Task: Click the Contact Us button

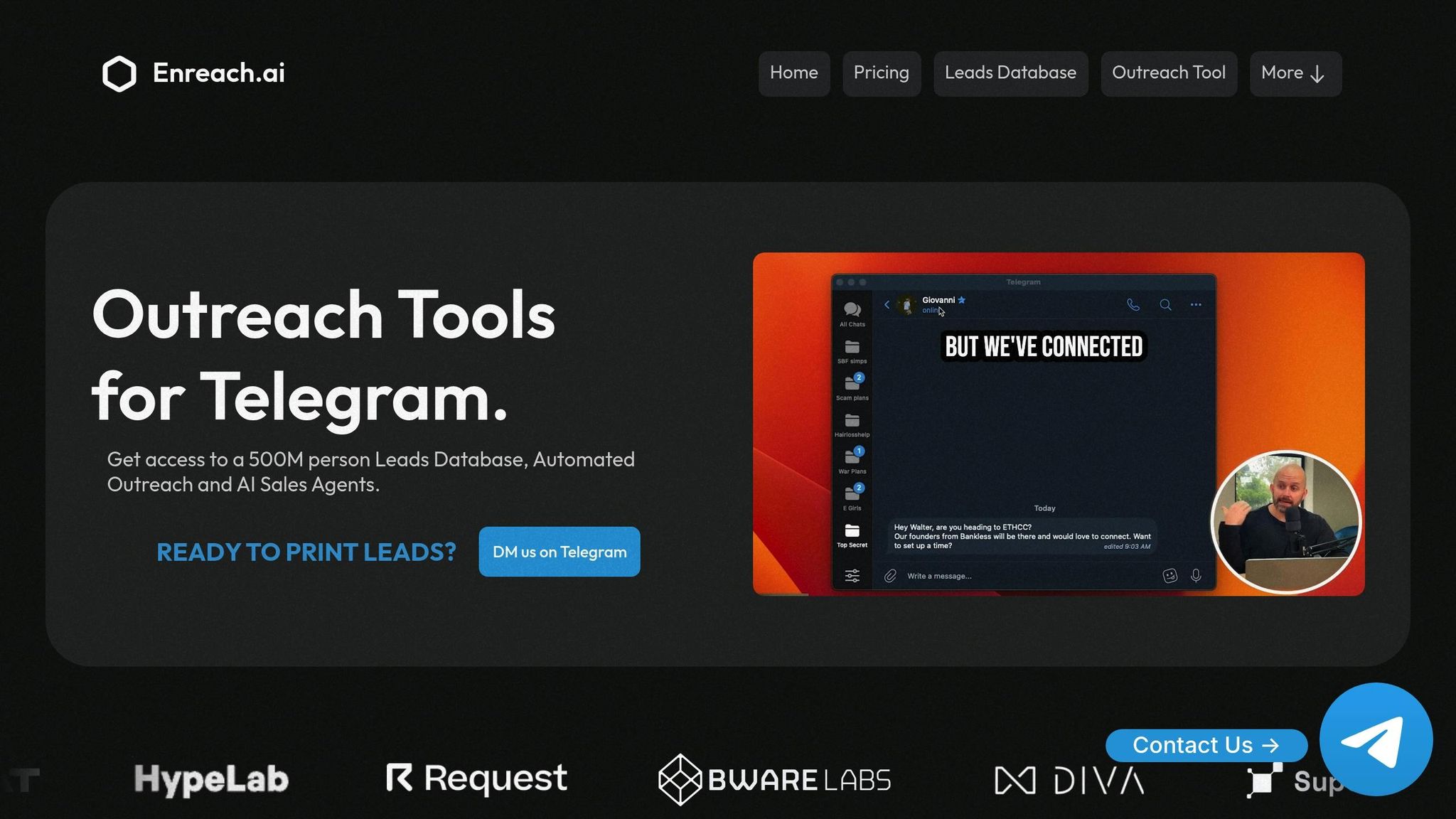Action: click(1206, 745)
